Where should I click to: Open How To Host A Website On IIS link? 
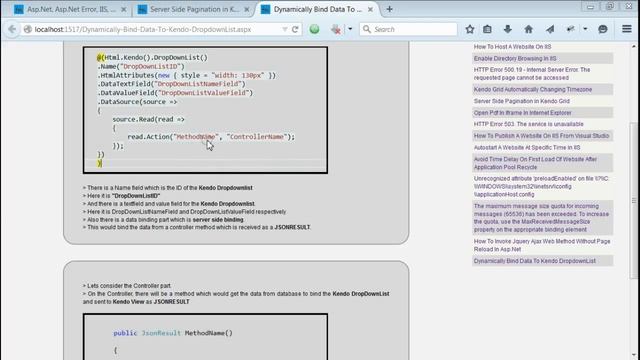[x=512, y=47]
